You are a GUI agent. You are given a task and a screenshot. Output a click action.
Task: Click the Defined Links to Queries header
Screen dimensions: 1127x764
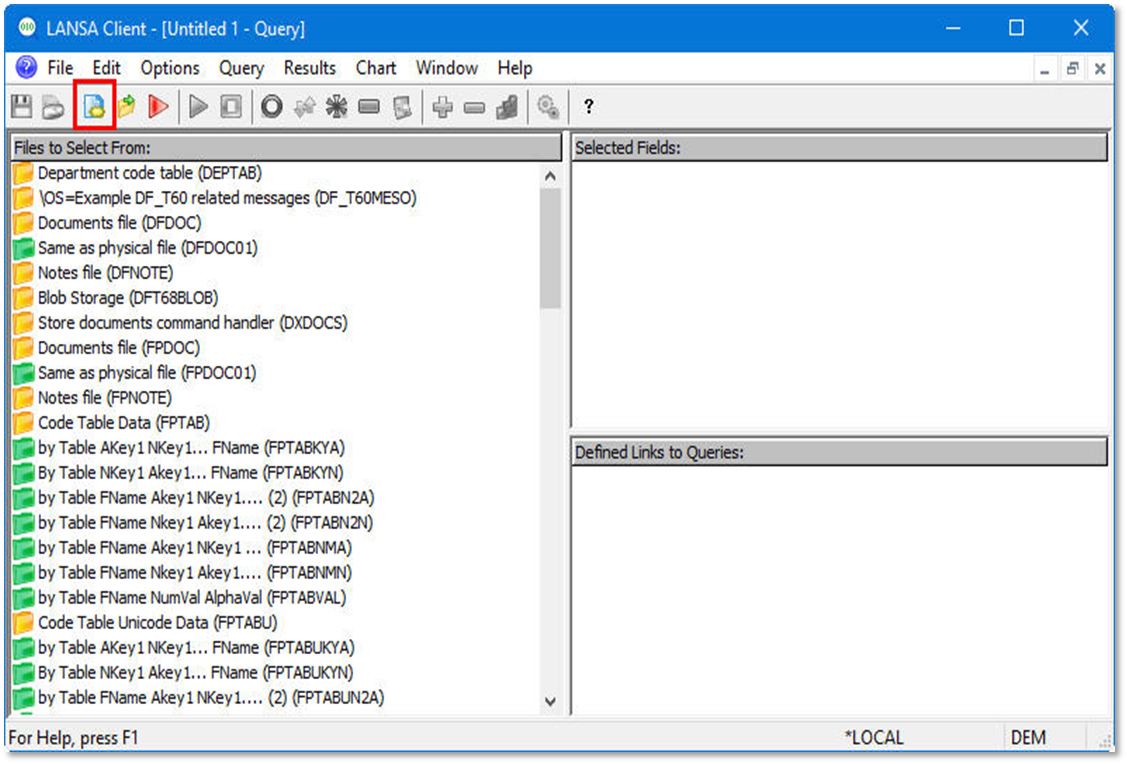coord(840,453)
